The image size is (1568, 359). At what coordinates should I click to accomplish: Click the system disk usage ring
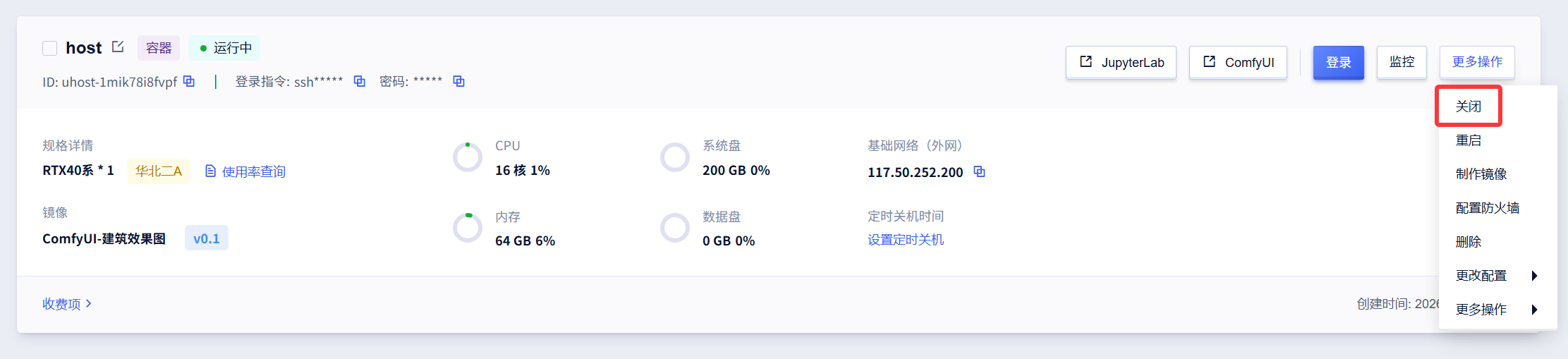click(675, 157)
